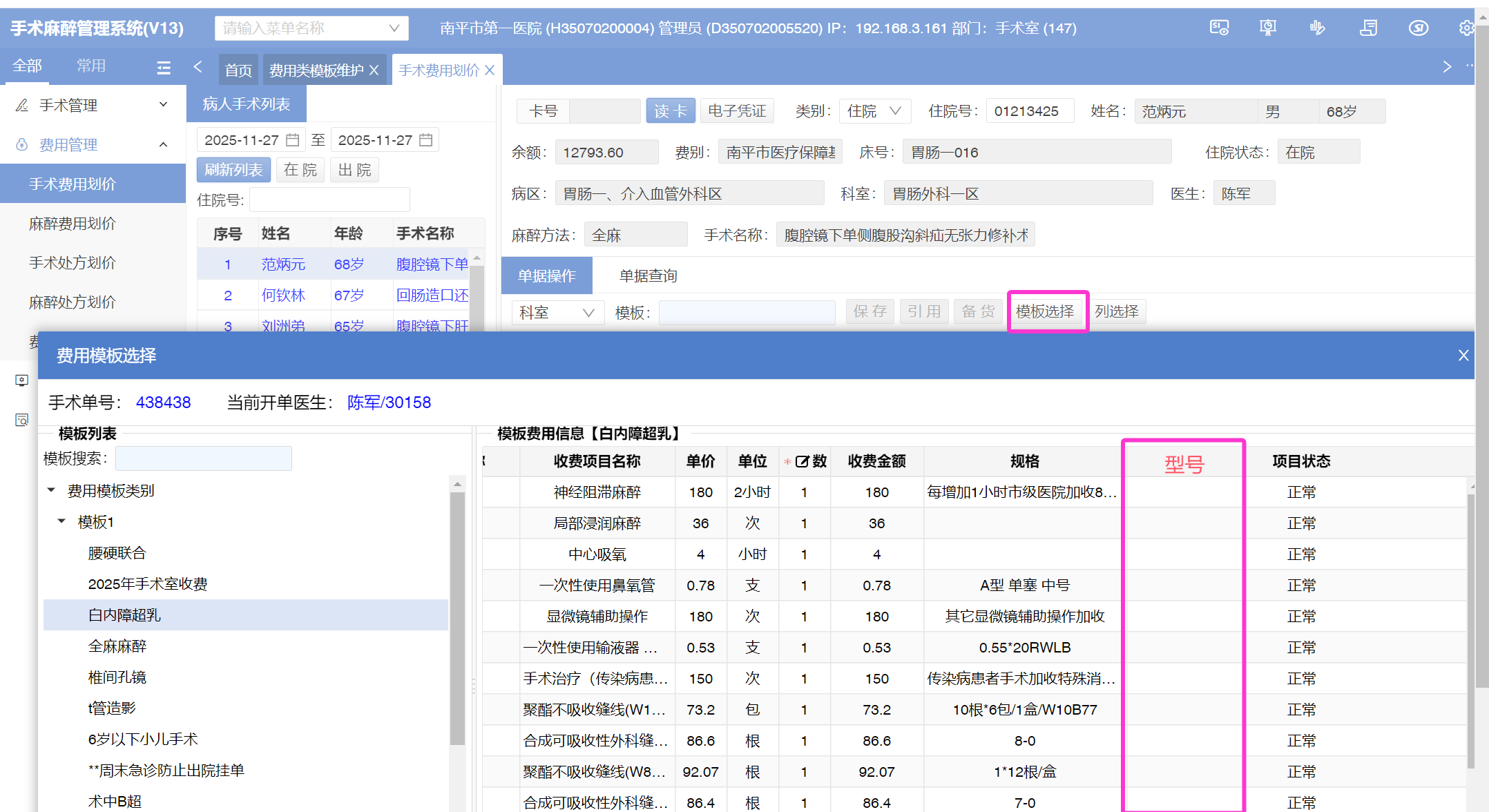Open the receipt document icon

[1368, 28]
